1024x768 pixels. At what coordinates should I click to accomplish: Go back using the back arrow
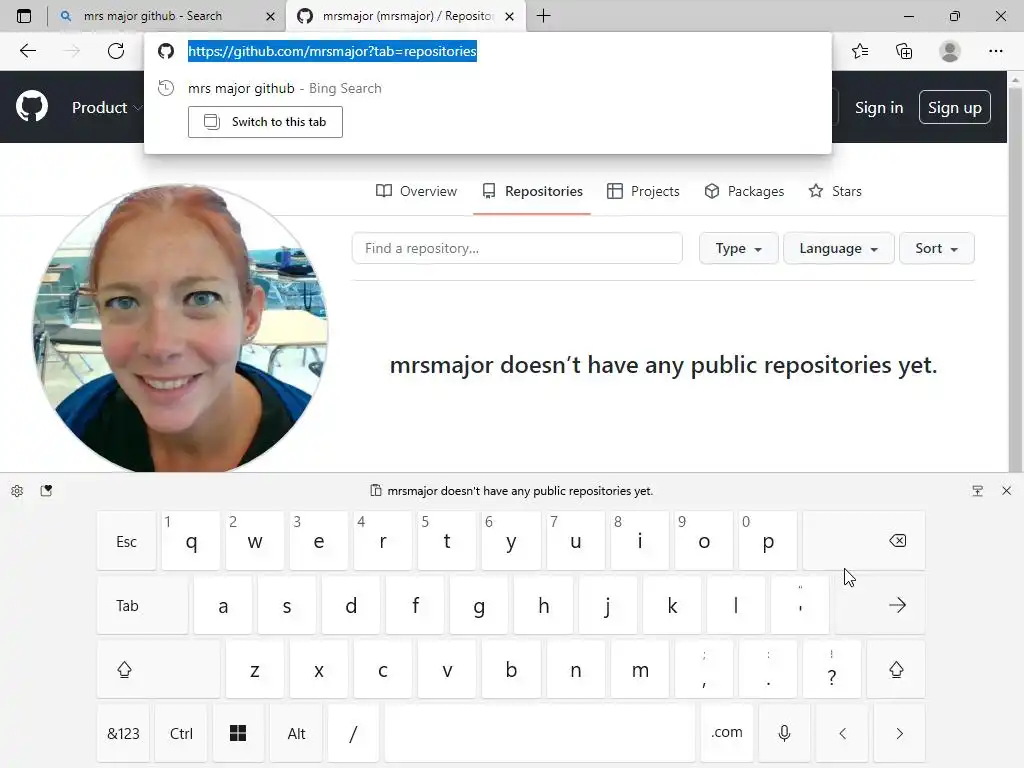(28, 51)
